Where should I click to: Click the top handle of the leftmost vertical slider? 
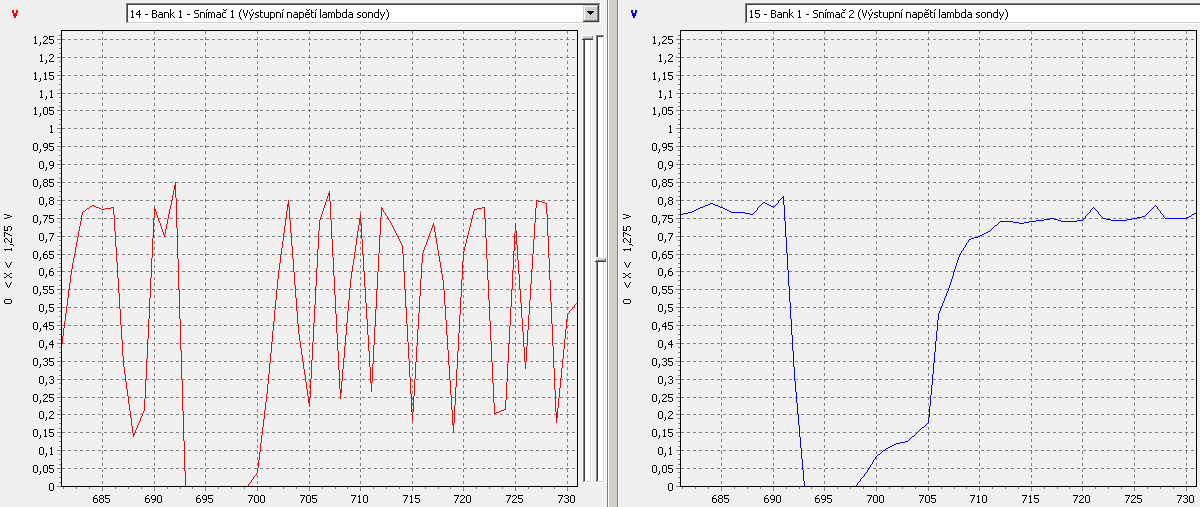[588, 39]
